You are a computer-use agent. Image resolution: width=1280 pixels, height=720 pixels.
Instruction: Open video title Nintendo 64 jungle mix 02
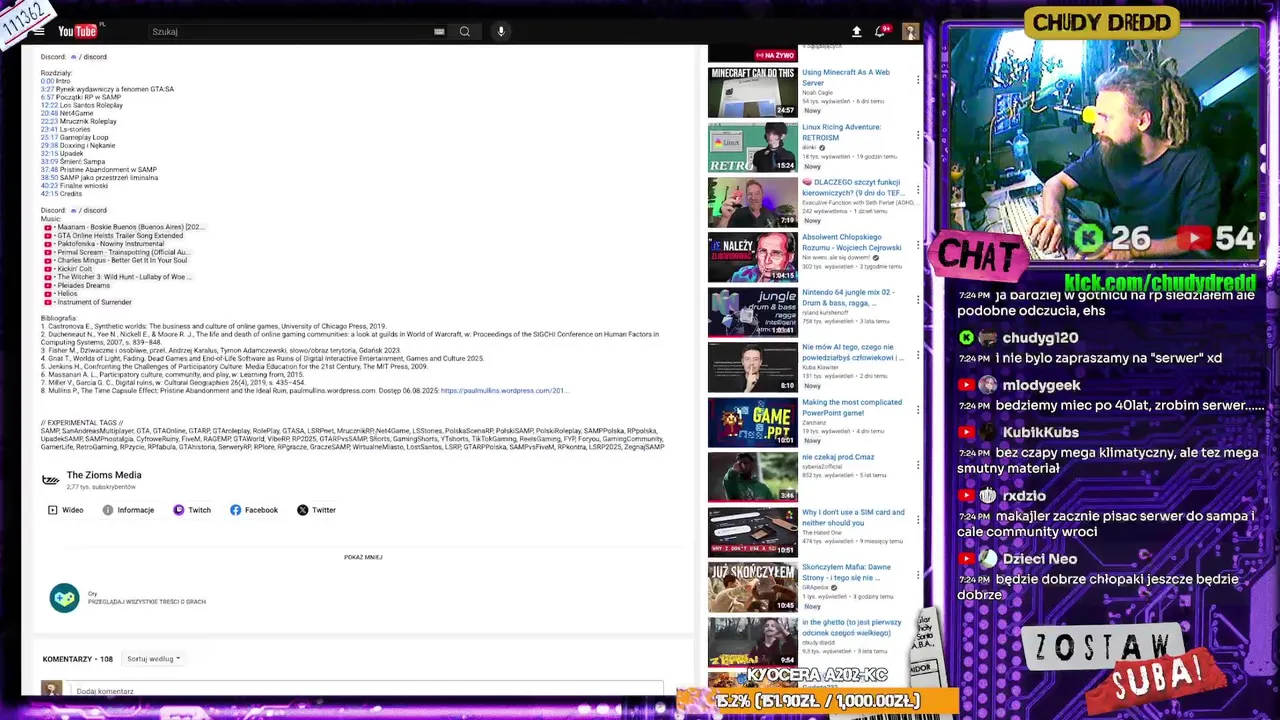(848, 297)
